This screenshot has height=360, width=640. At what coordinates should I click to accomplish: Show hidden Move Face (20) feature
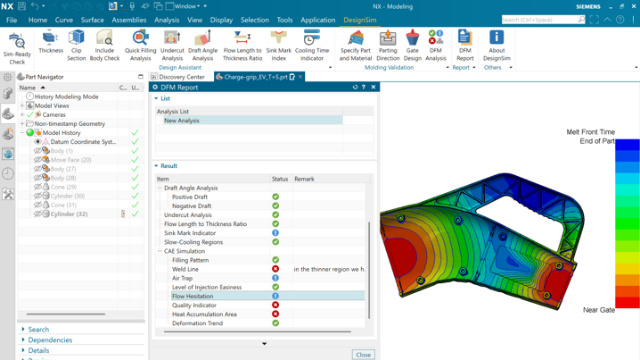(38, 160)
